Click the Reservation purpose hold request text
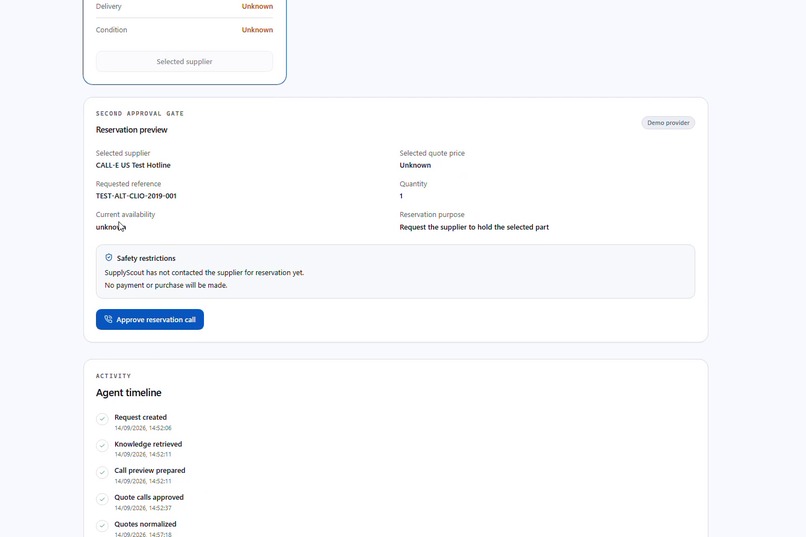Image resolution: width=806 pixels, height=537 pixels. (474, 227)
